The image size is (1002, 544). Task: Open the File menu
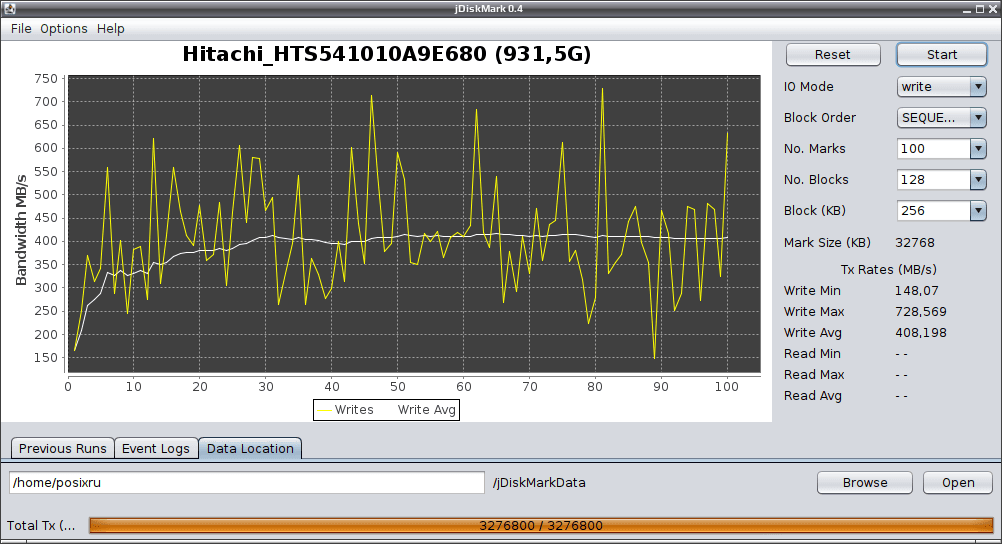[21, 29]
